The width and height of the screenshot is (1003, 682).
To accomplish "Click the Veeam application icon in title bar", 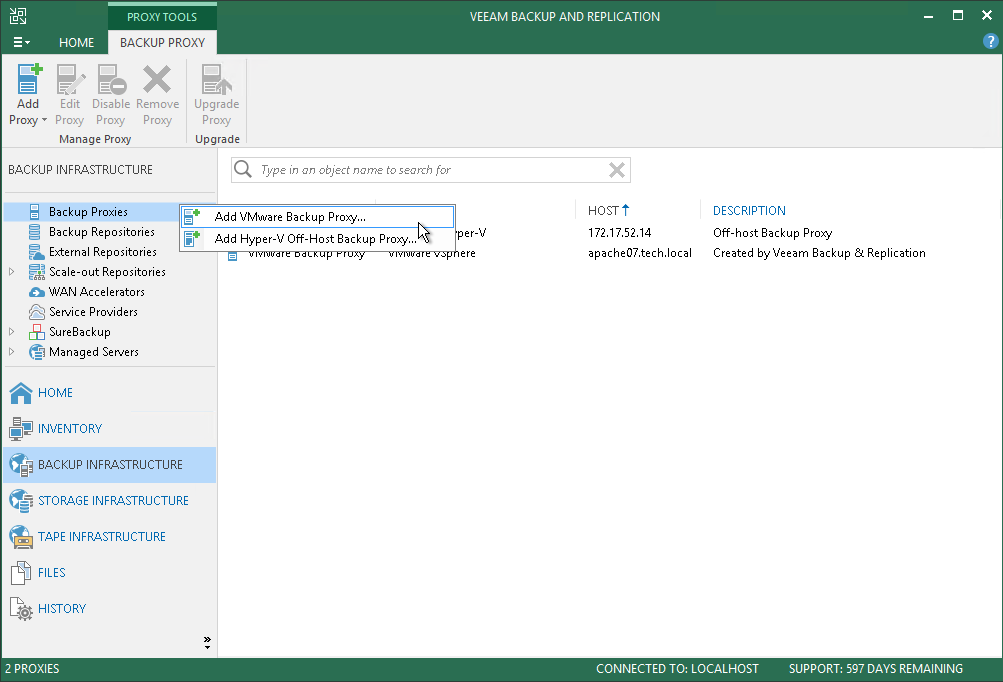I will point(18,16).
